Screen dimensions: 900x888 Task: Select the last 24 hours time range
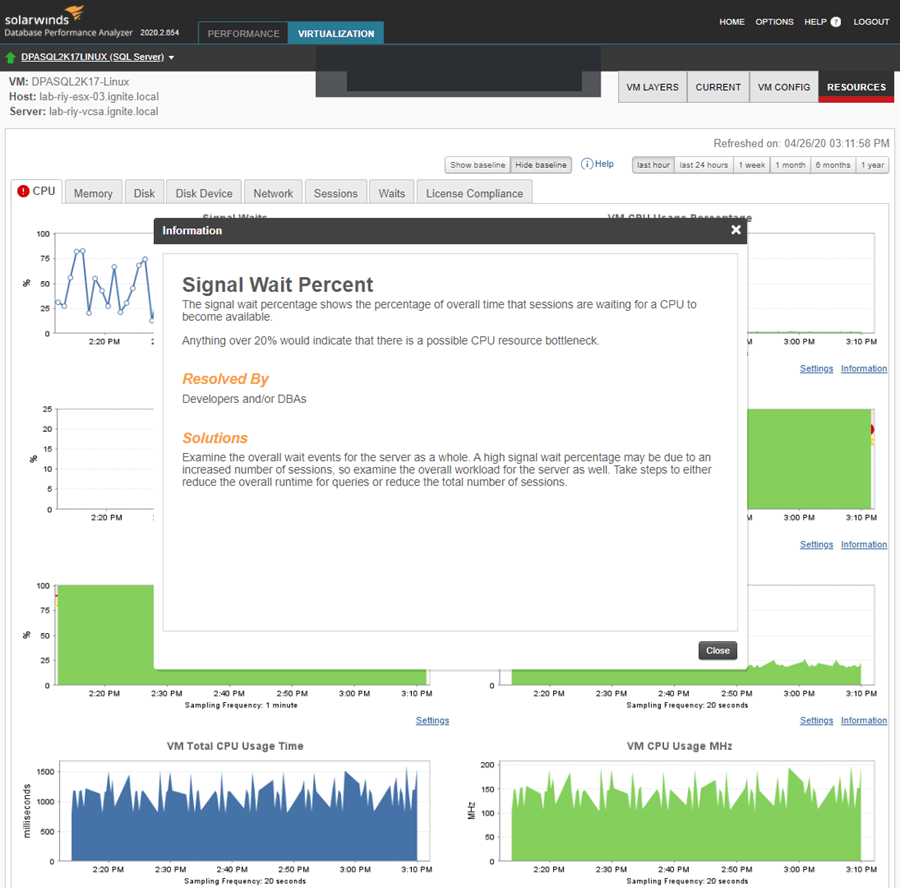coord(704,165)
